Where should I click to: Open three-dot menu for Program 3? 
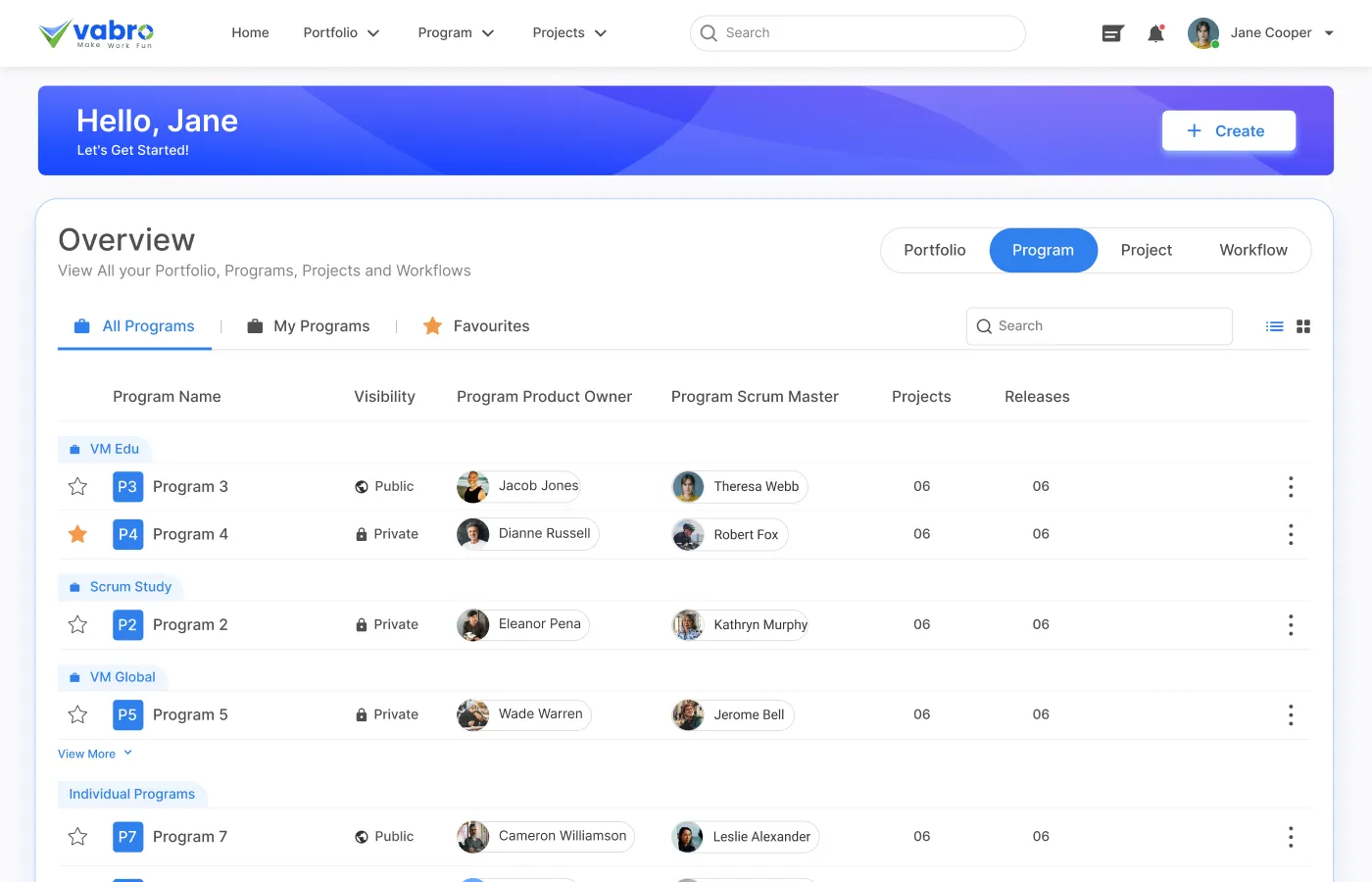[x=1291, y=487]
